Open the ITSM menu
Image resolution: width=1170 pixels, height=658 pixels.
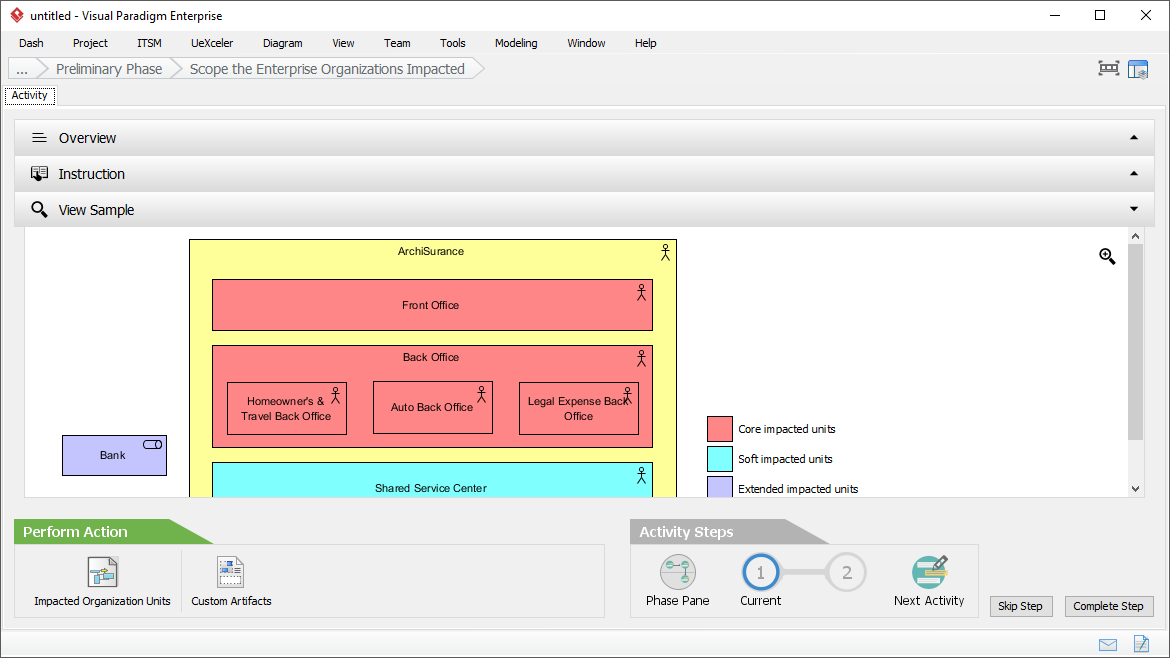[149, 43]
